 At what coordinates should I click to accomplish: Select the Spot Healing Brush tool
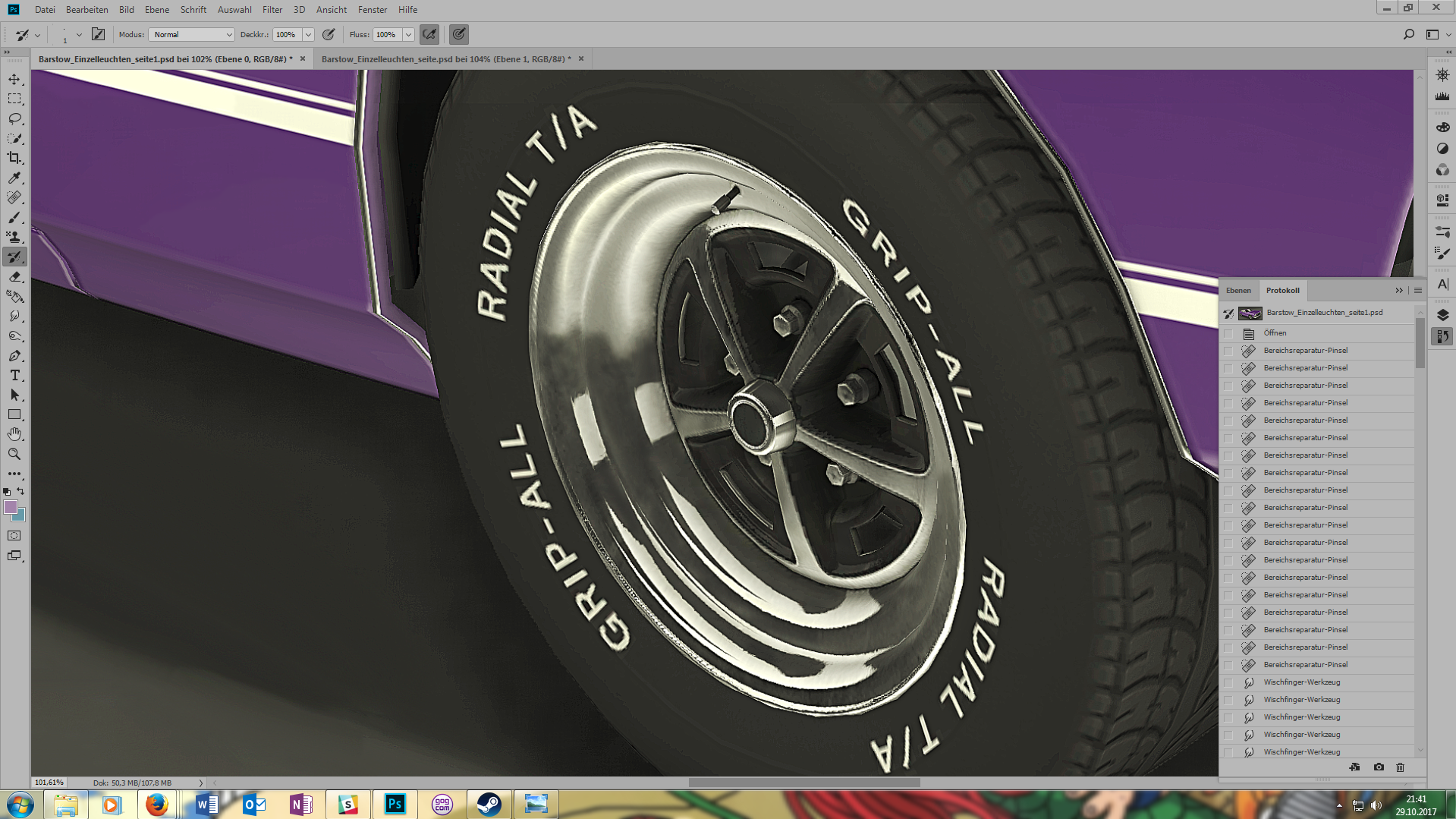tap(14, 197)
